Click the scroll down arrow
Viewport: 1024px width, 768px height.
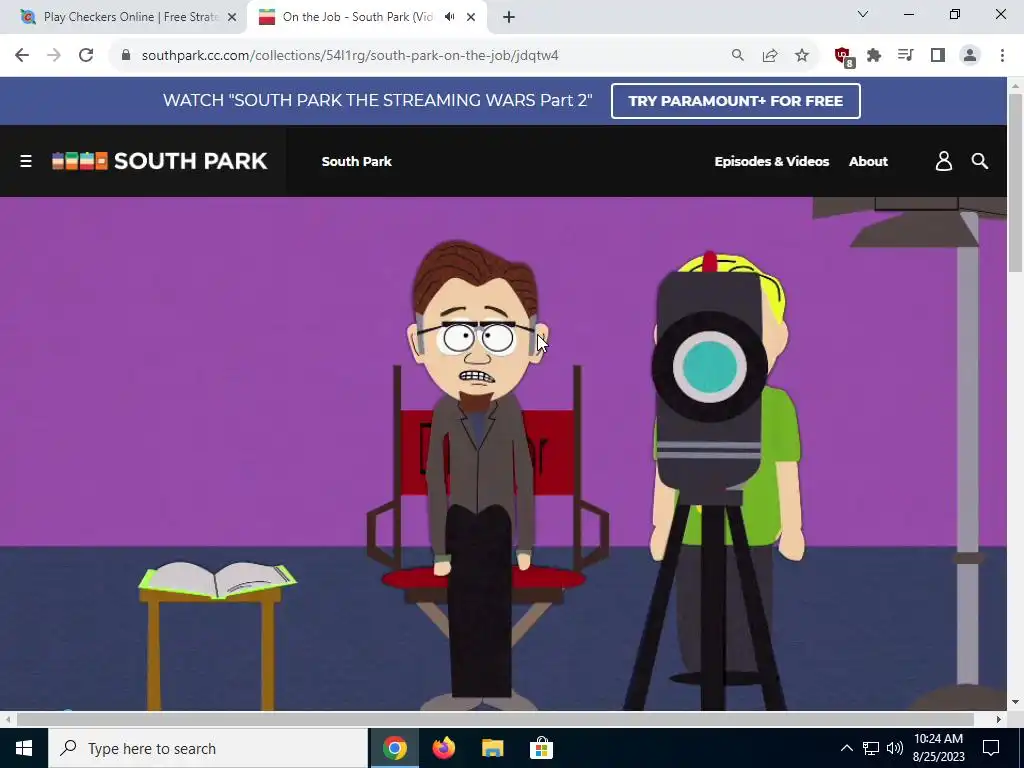(1015, 703)
